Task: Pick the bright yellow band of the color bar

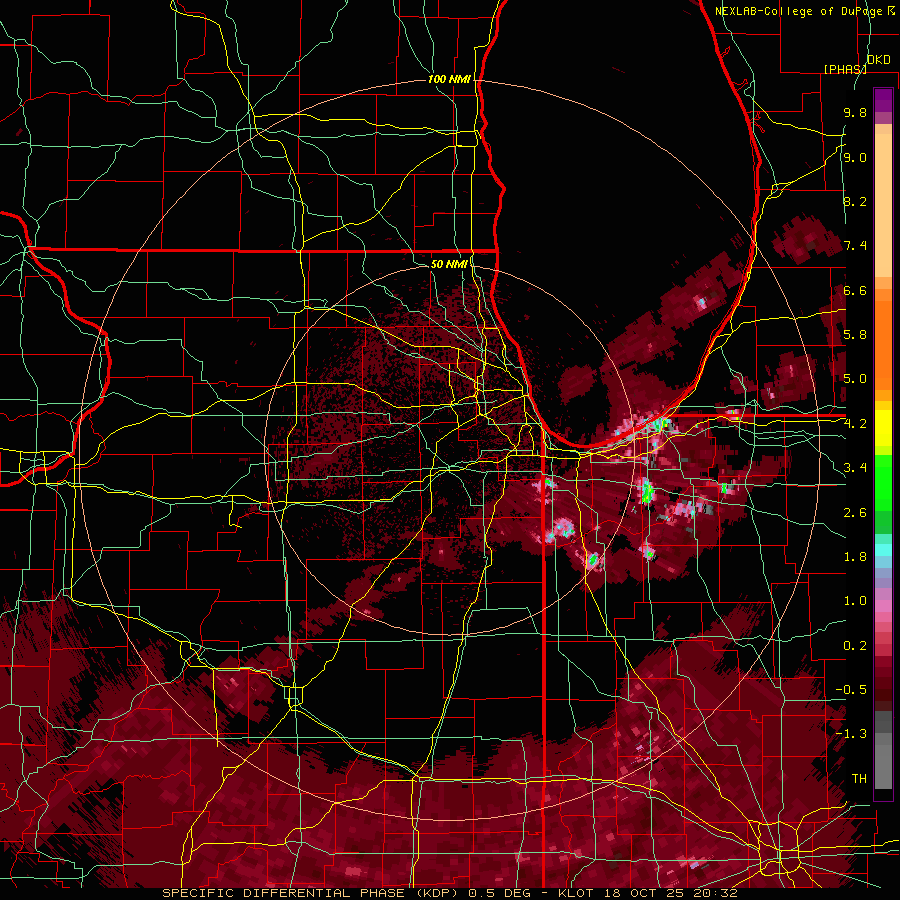Action: 883,428
